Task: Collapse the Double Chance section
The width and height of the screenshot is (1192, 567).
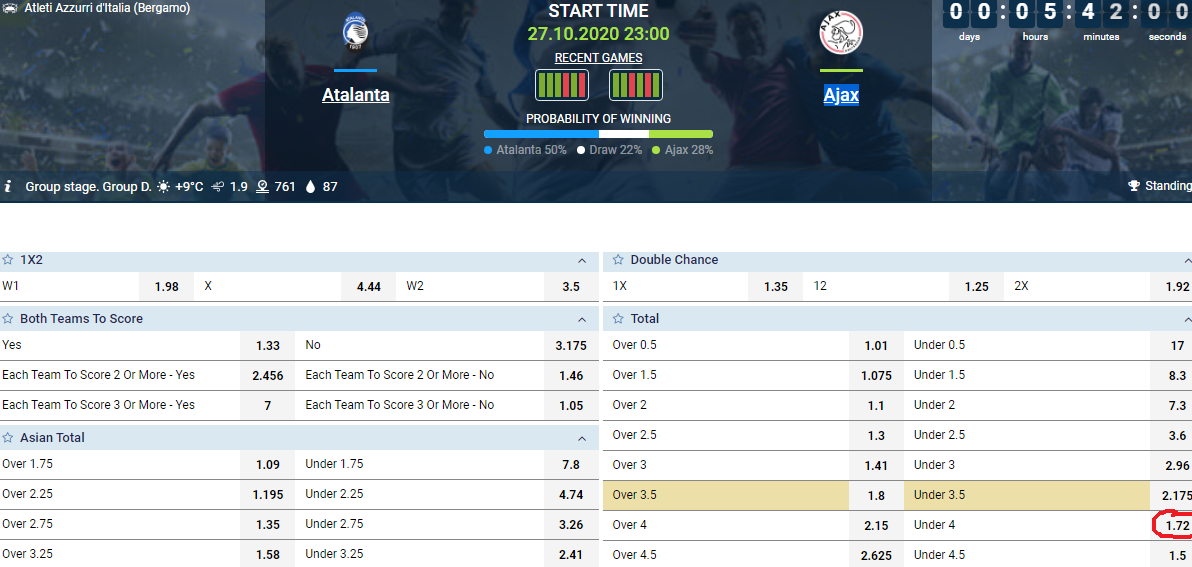Action: [1188, 261]
